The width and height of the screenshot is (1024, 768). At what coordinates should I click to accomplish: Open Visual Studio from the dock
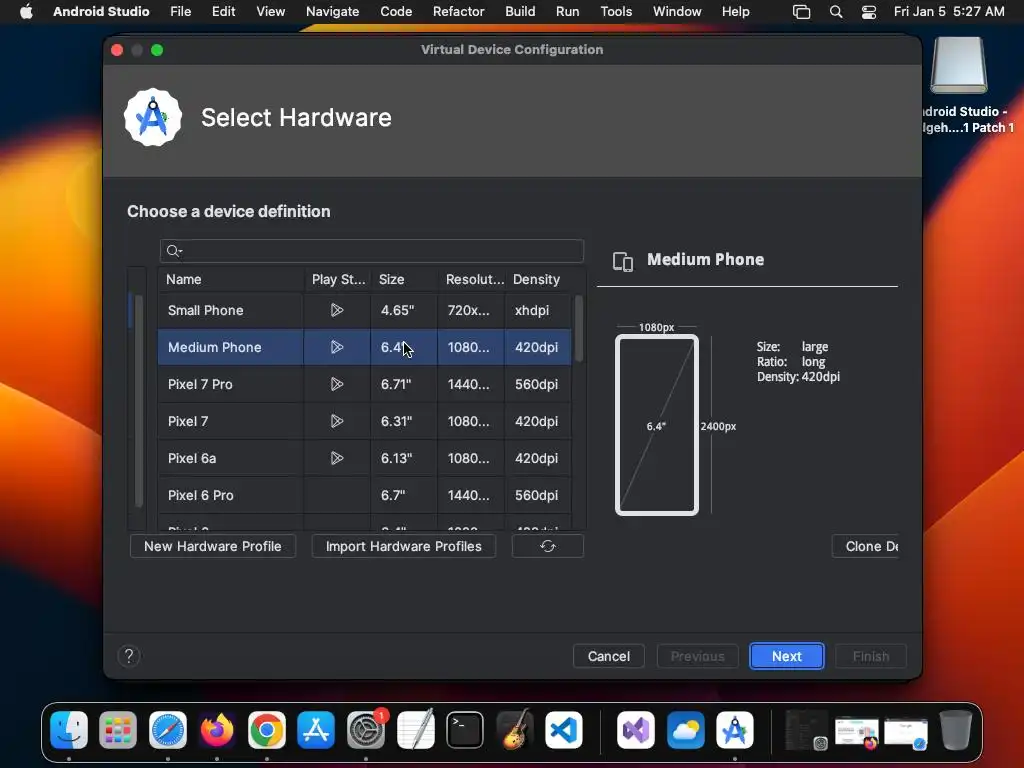[635, 729]
